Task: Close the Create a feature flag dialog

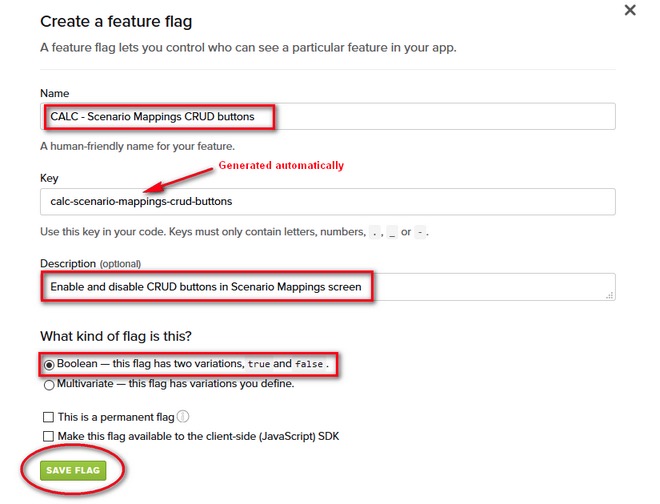Action: tap(630, 10)
